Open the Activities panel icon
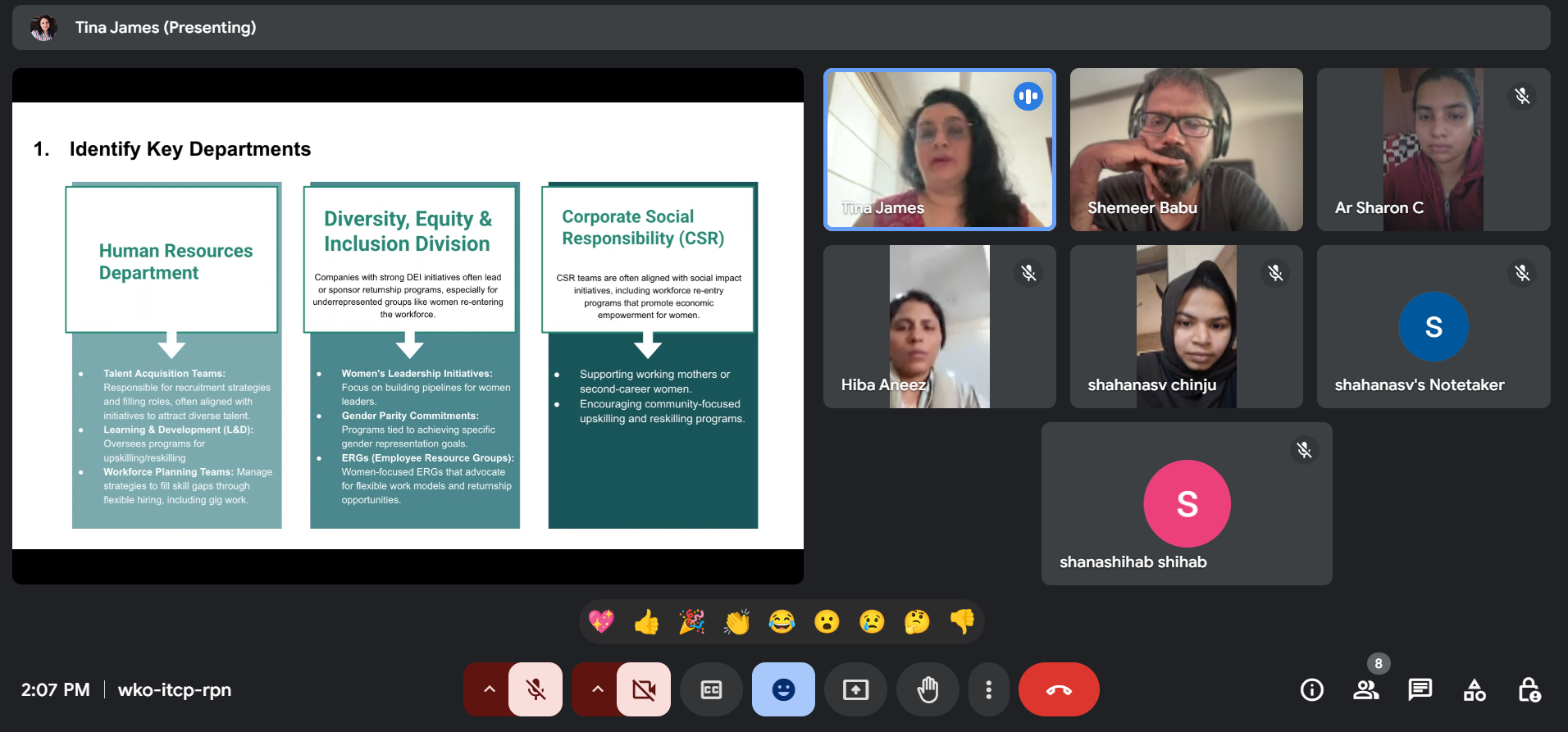 [1474, 690]
